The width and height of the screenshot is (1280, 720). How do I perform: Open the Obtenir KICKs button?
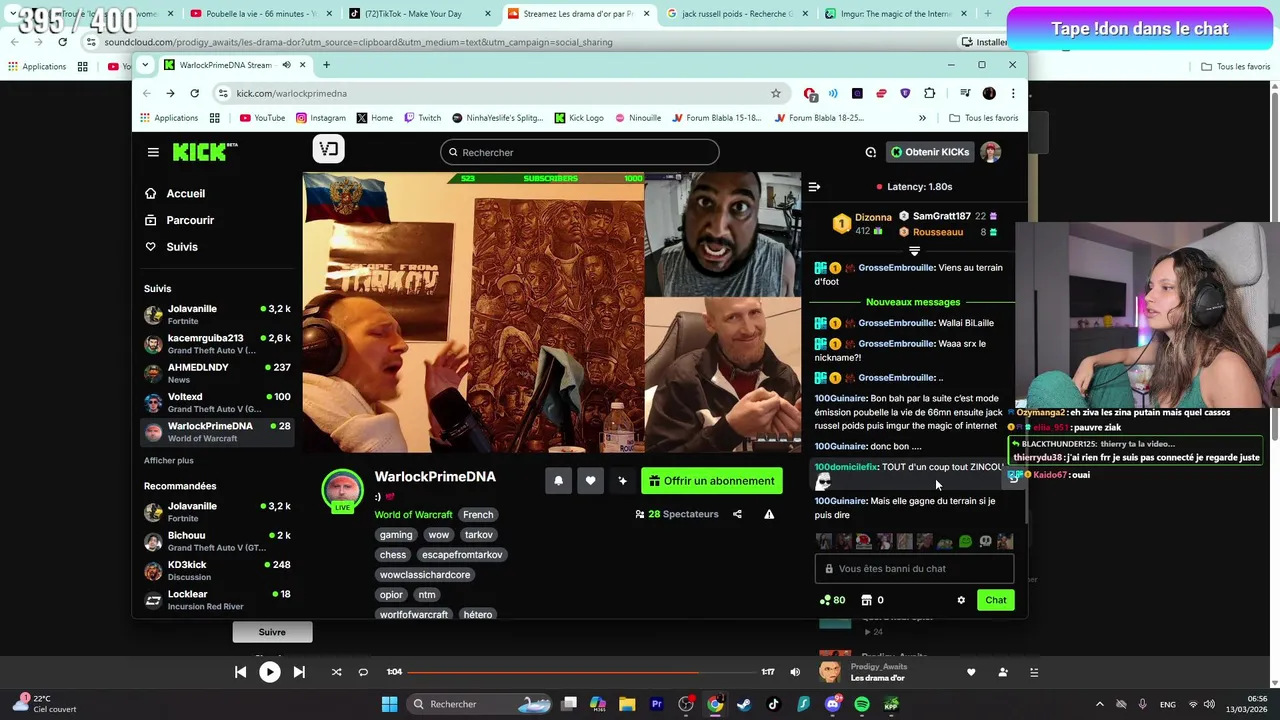pos(931,152)
